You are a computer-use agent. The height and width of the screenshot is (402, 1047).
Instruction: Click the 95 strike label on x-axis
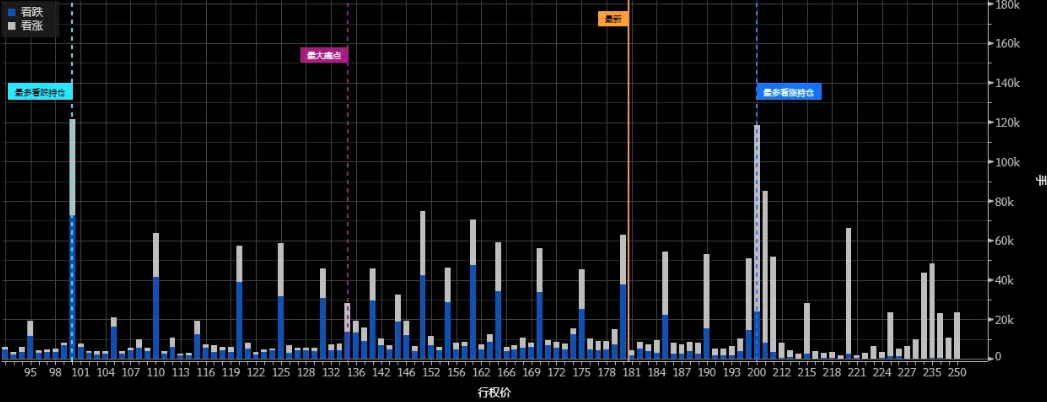30,372
